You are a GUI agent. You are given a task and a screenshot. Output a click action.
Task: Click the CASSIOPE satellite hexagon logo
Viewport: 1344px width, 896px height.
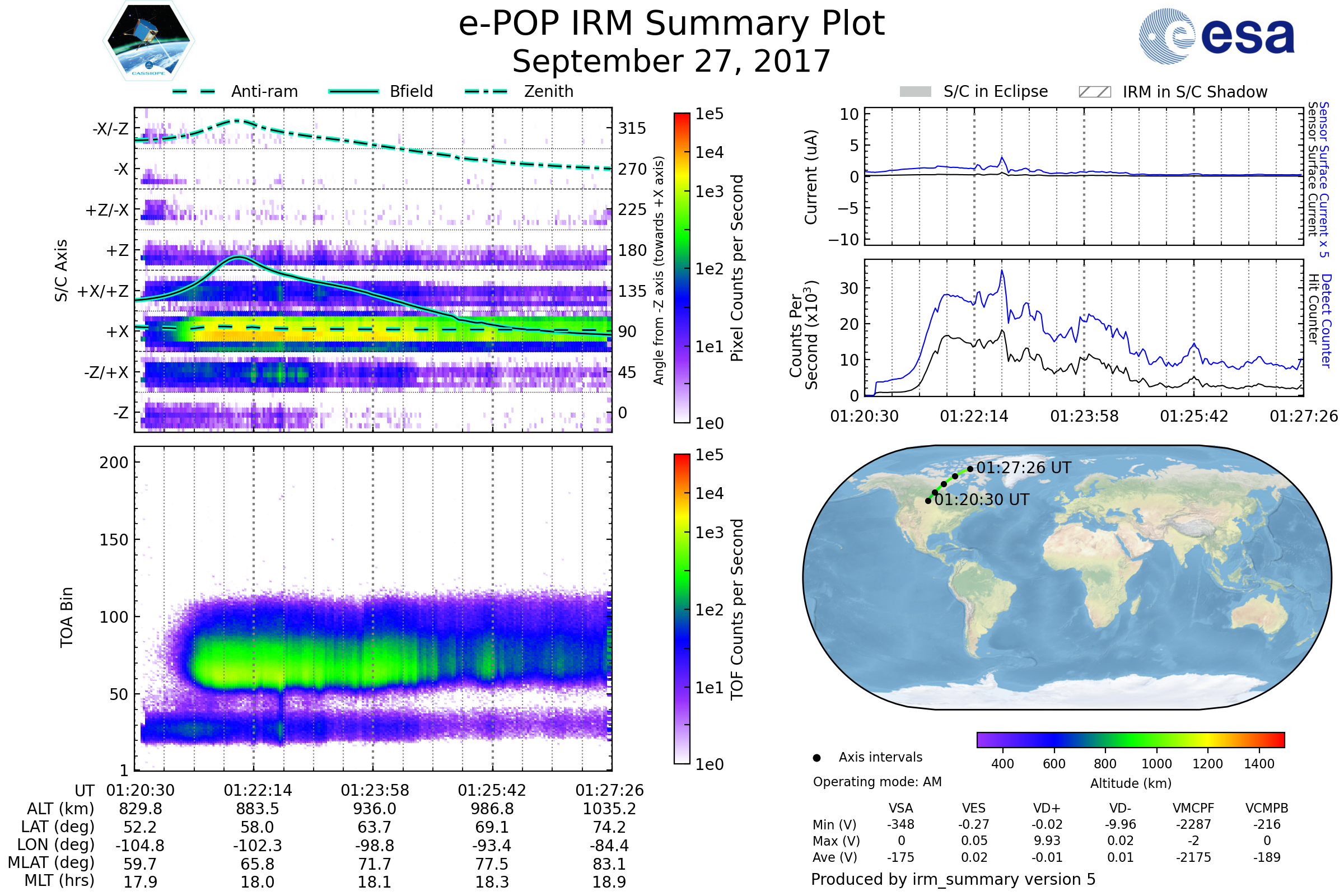pyautogui.click(x=148, y=41)
